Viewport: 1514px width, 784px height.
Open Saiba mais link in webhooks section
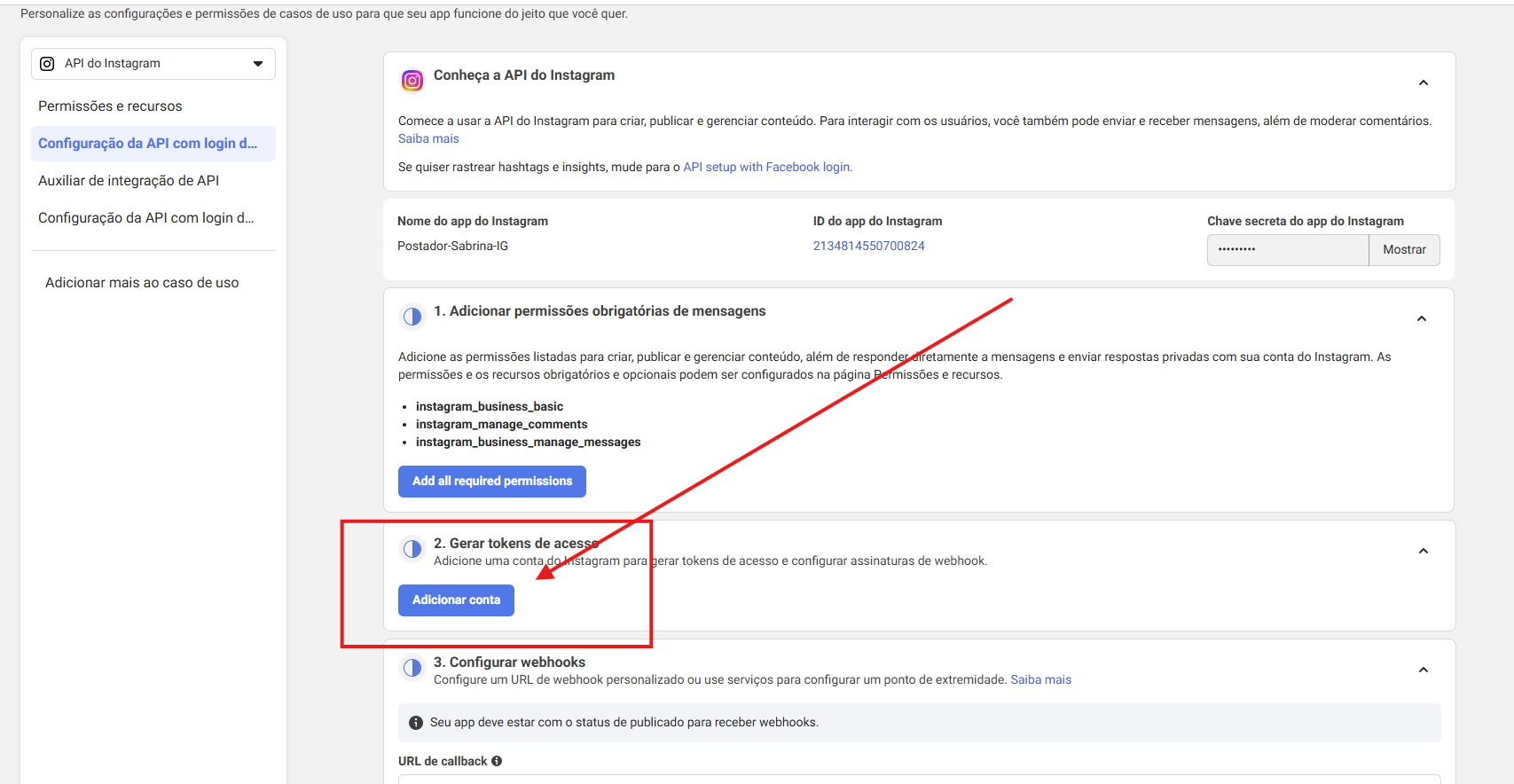(x=1040, y=679)
